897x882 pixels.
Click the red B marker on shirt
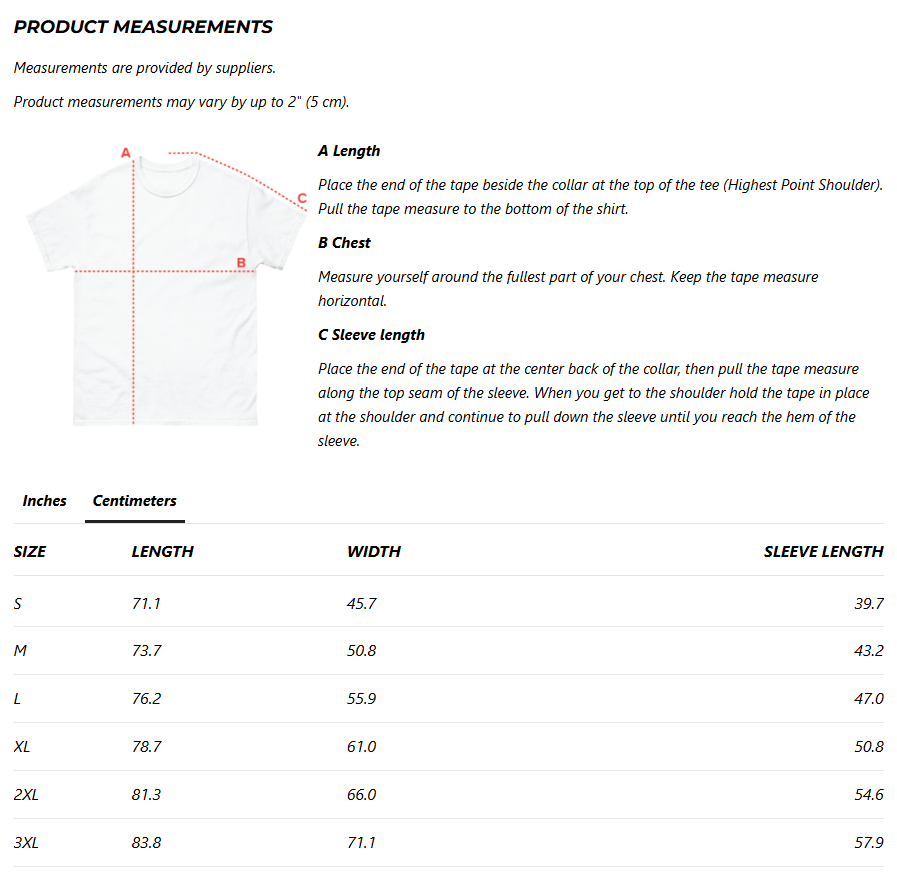(241, 263)
